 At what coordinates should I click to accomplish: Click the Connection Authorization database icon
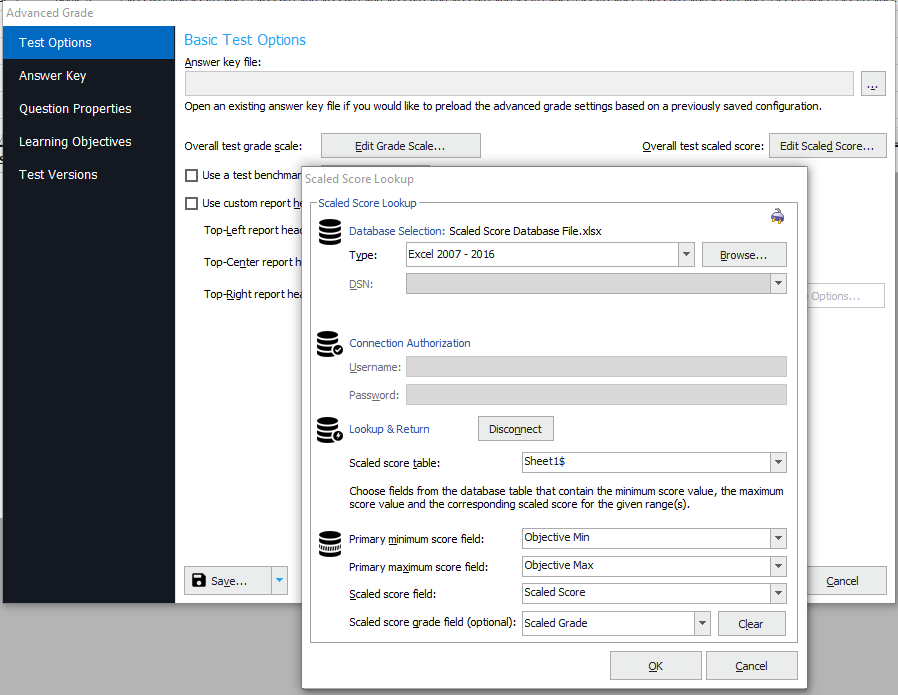330,343
